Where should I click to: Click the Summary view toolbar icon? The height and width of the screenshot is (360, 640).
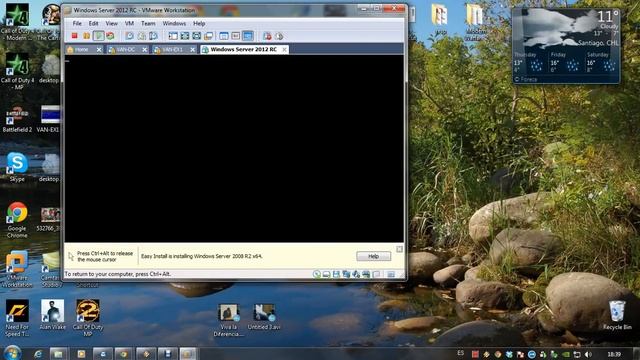(224, 36)
